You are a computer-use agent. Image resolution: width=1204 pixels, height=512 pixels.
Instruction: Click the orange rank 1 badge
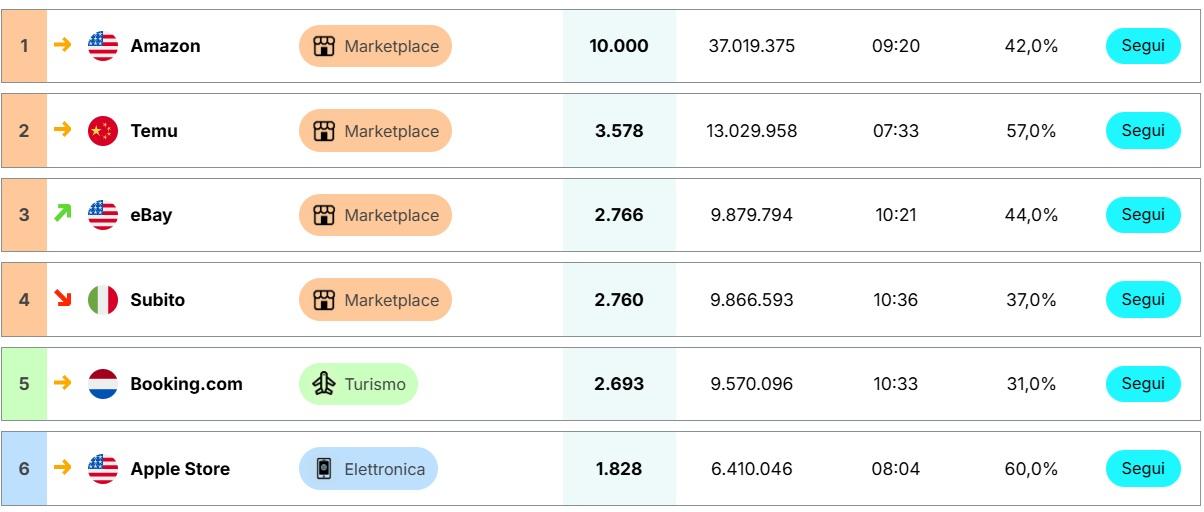pos(25,46)
